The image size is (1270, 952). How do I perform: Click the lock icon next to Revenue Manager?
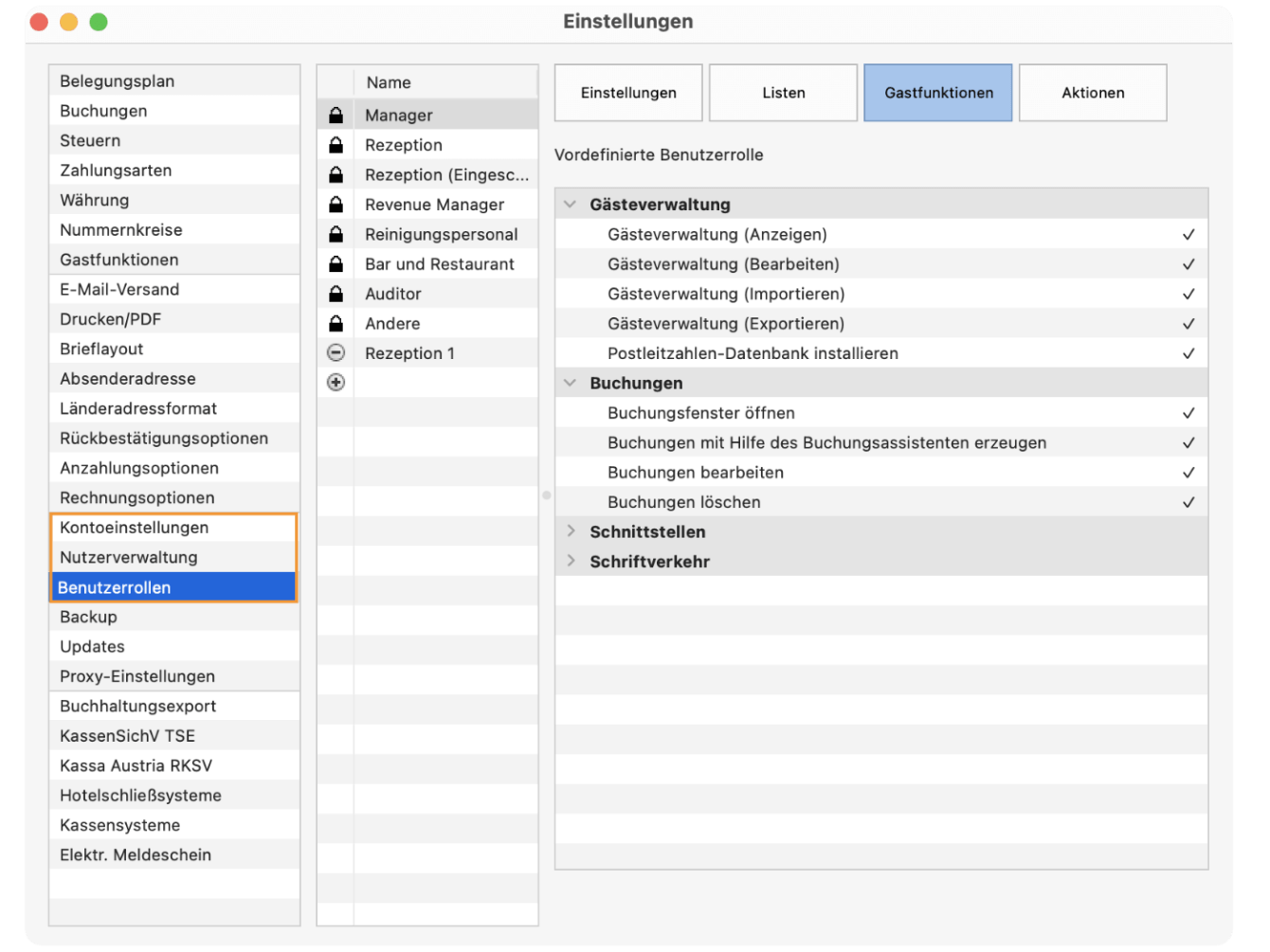[336, 205]
